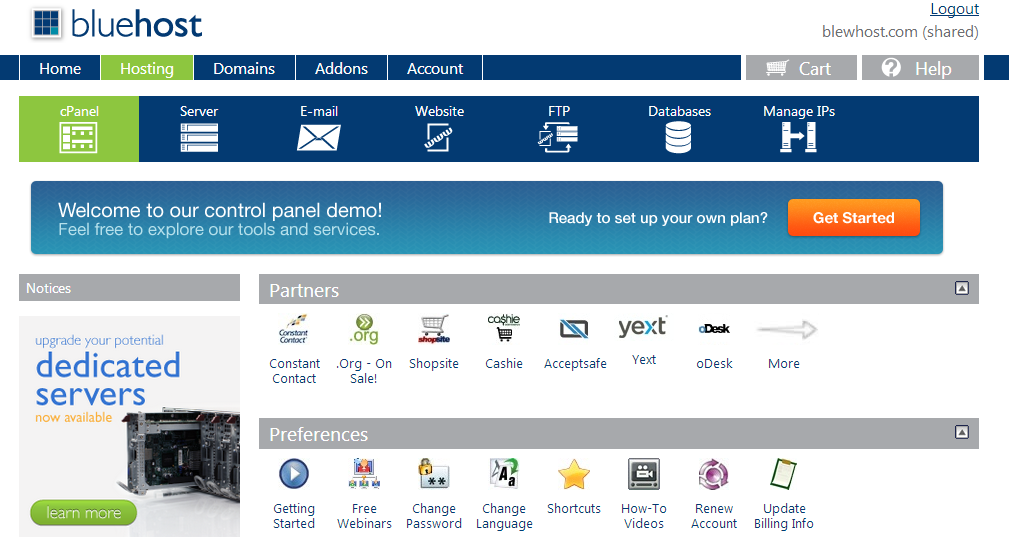
Task: Go to the Home tab
Action: (x=60, y=68)
